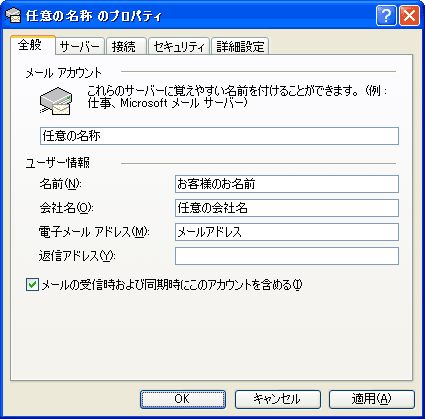The image size is (425, 419).
Task: Click the empty 返信アドレス(Y) field
Action: [287, 256]
